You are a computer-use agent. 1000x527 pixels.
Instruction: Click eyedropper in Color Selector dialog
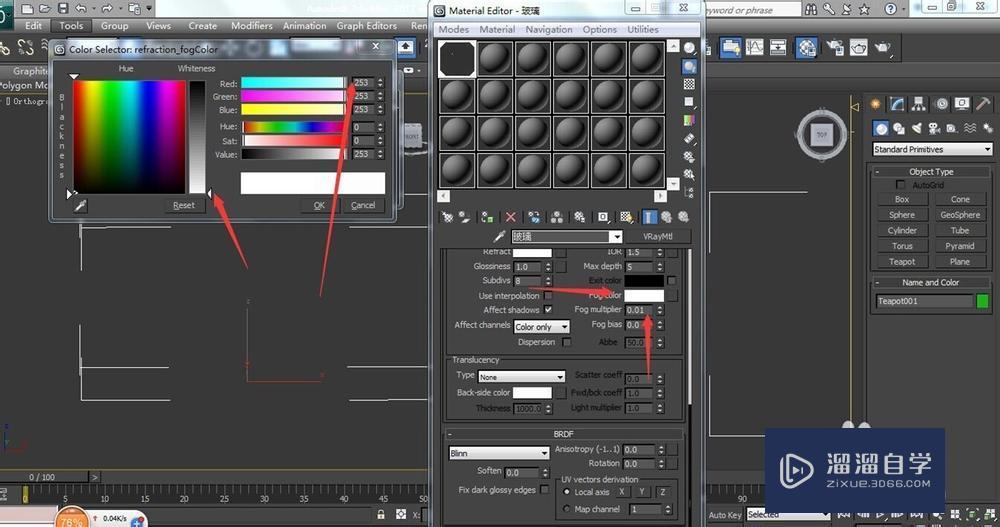[80, 205]
